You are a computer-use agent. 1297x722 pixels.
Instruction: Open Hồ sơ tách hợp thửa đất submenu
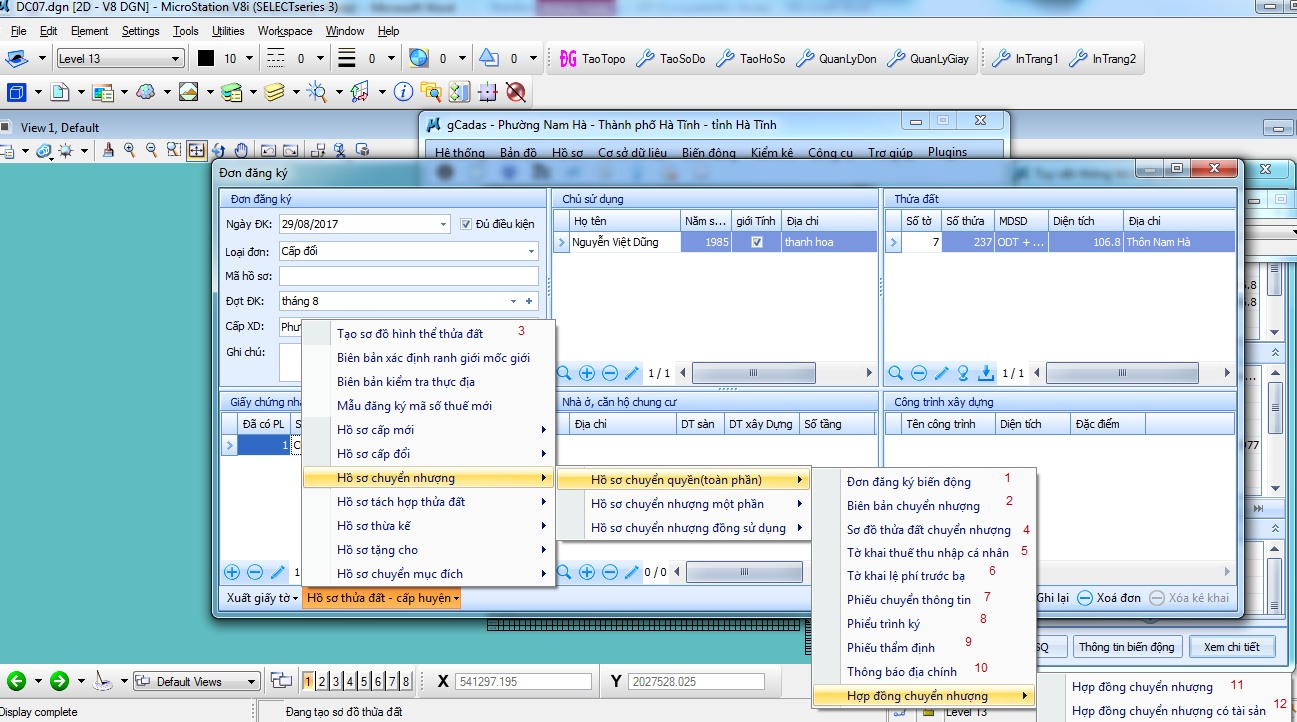coord(400,502)
